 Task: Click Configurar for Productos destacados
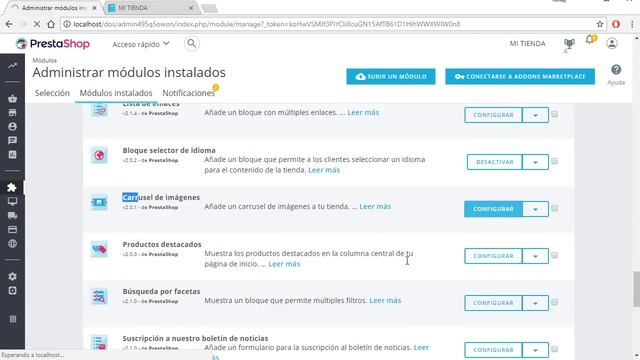coord(493,256)
